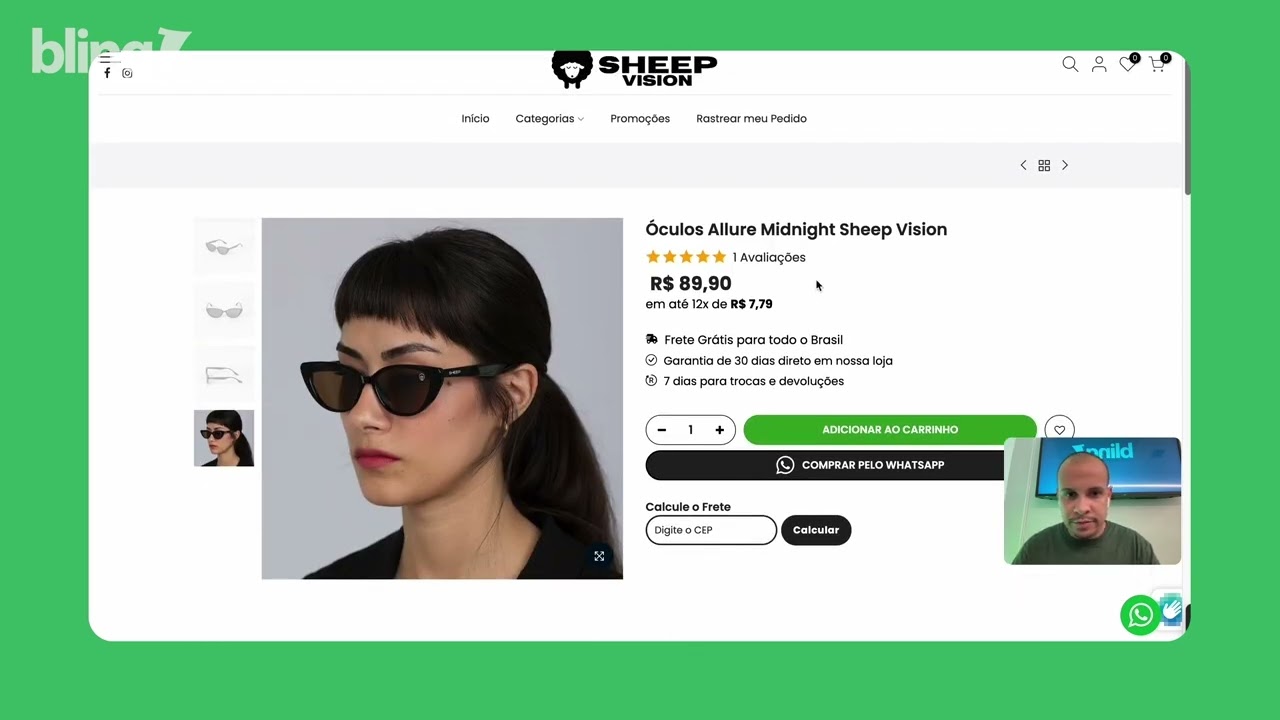Go to previous product arrow
Image resolution: width=1280 pixels, height=720 pixels.
click(x=1023, y=165)
